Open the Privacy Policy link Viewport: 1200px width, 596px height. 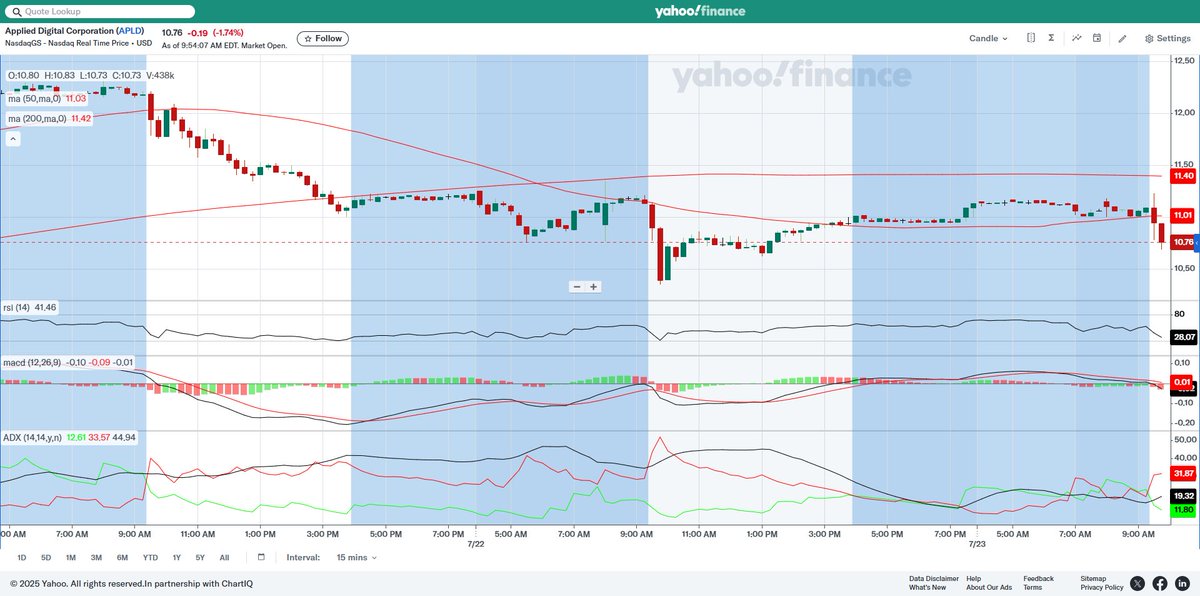[x=1102, y=587]
